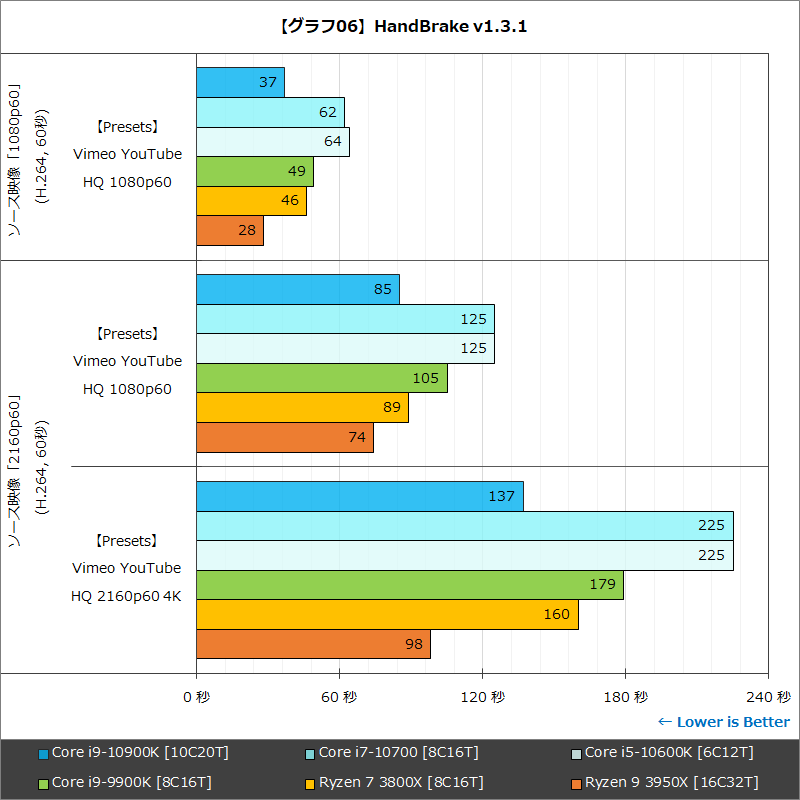Click the 0 秒 axis label
This screenshot has height=800, width=800.
(196, 697)
